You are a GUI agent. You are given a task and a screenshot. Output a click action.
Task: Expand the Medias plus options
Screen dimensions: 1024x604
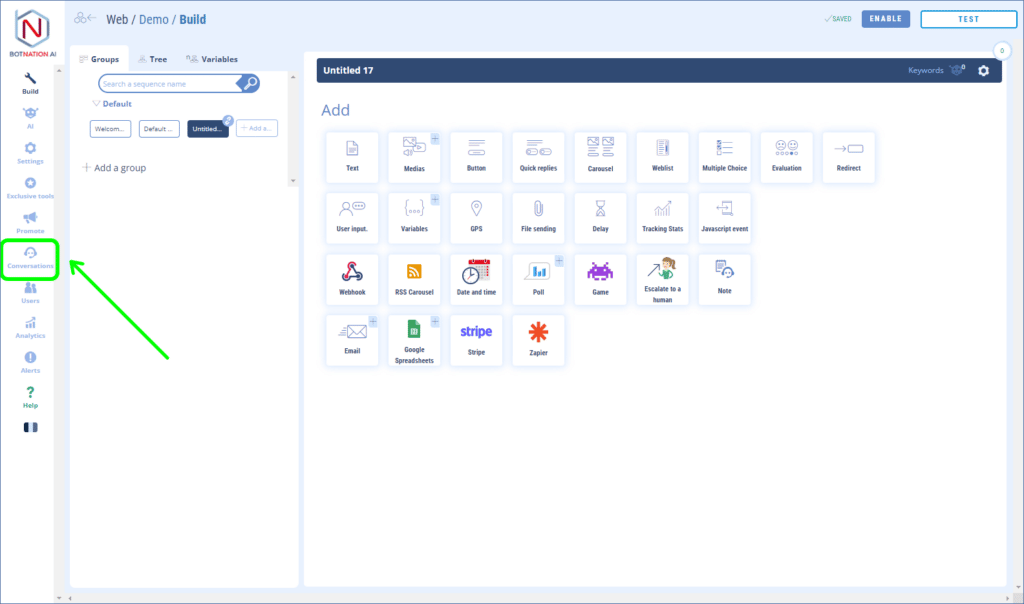435,138
